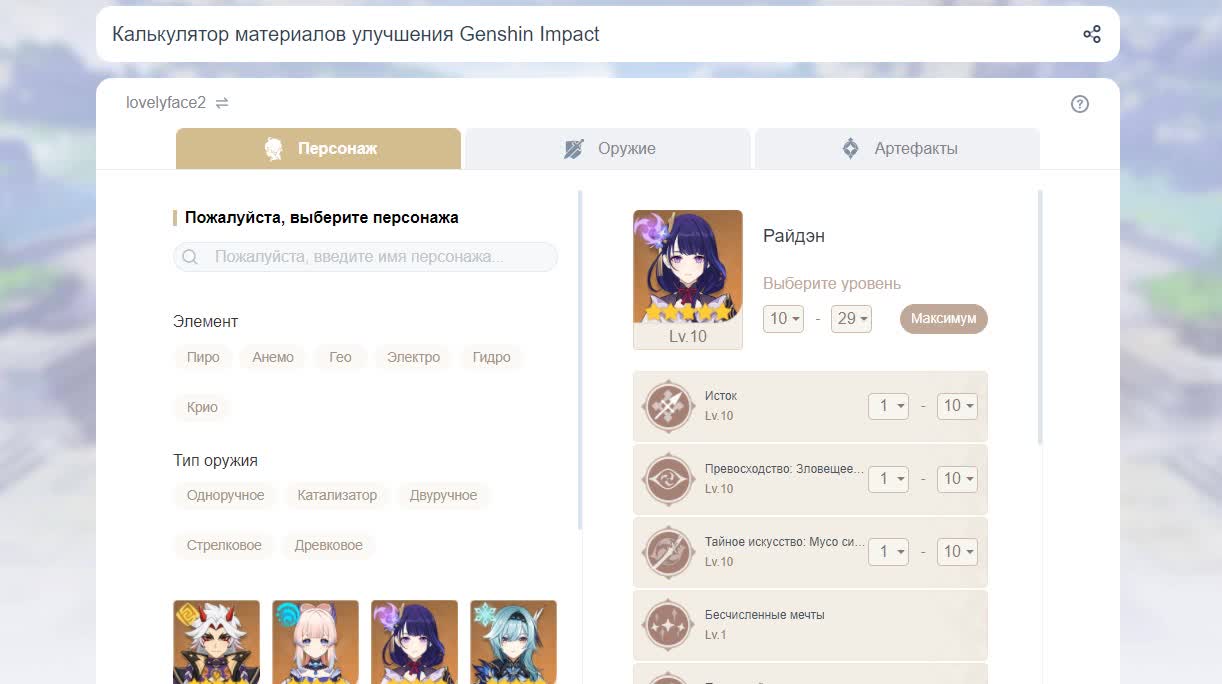The image size is (1222, 684).
Task: Open the Тайное искусство starting level dropdown
Action: [x=888, y=552]
